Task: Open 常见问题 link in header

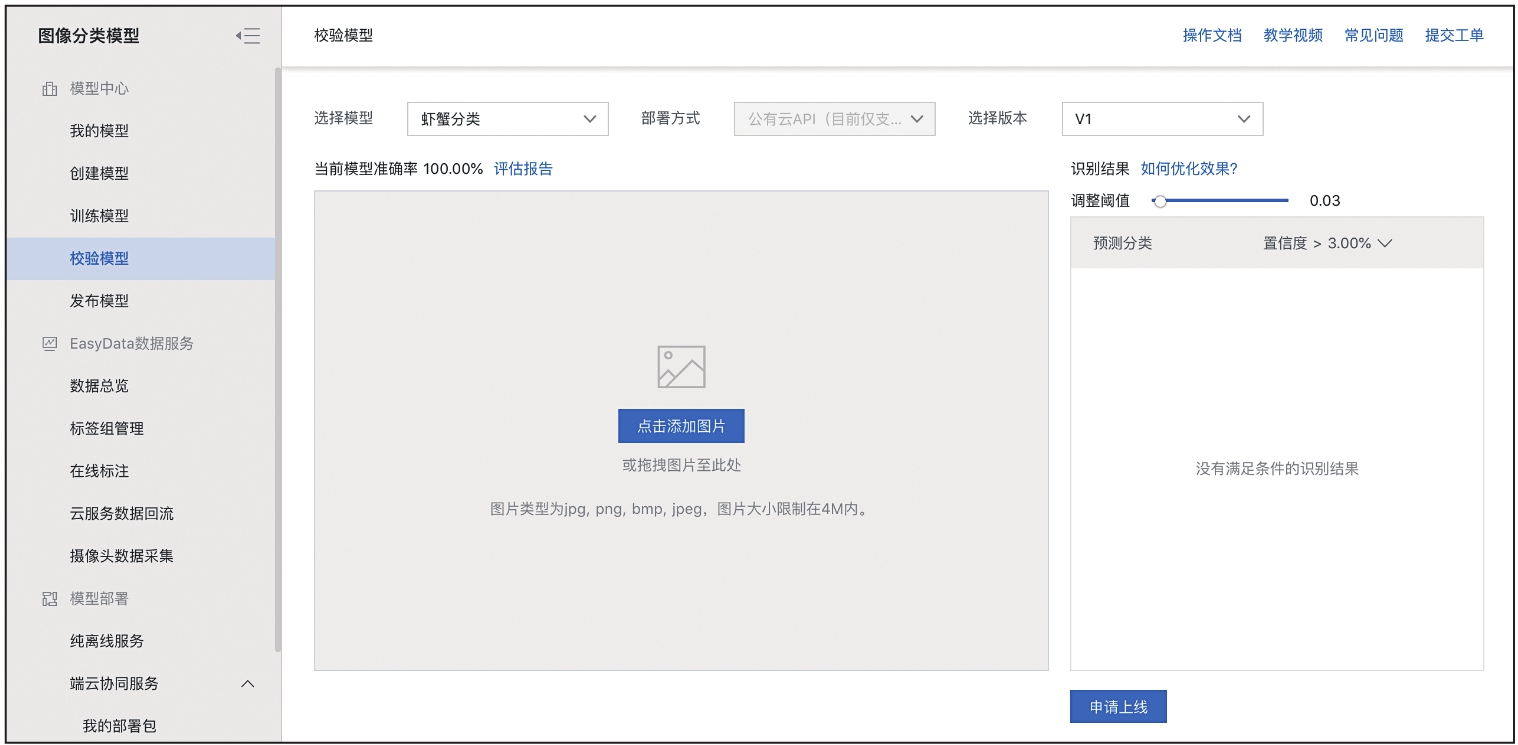Action: click(x=1374, y=35)
